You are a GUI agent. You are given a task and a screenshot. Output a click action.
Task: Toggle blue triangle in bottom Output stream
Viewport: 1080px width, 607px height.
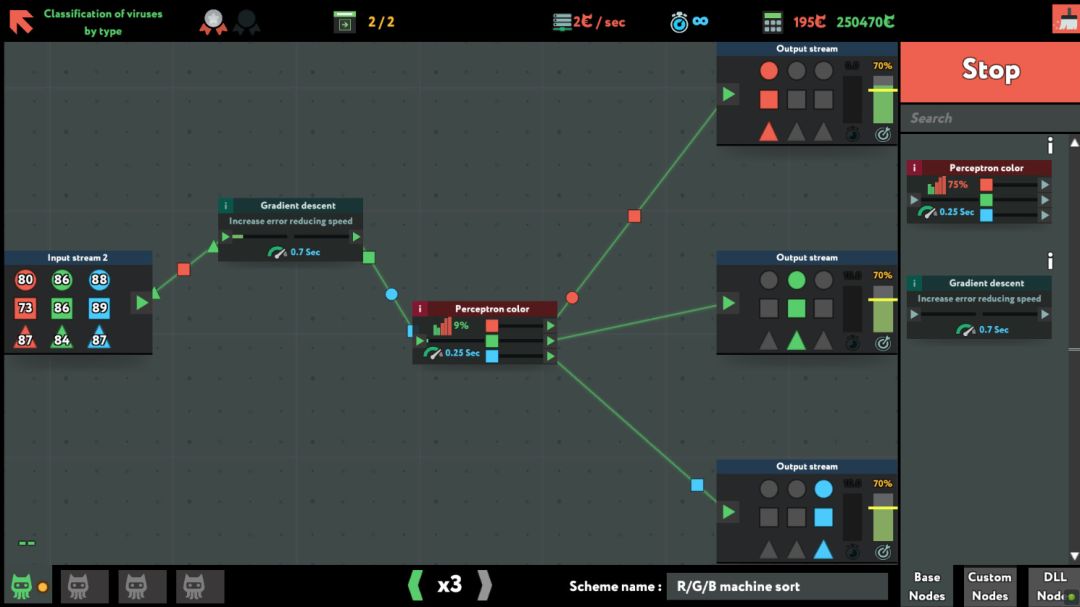823,548
